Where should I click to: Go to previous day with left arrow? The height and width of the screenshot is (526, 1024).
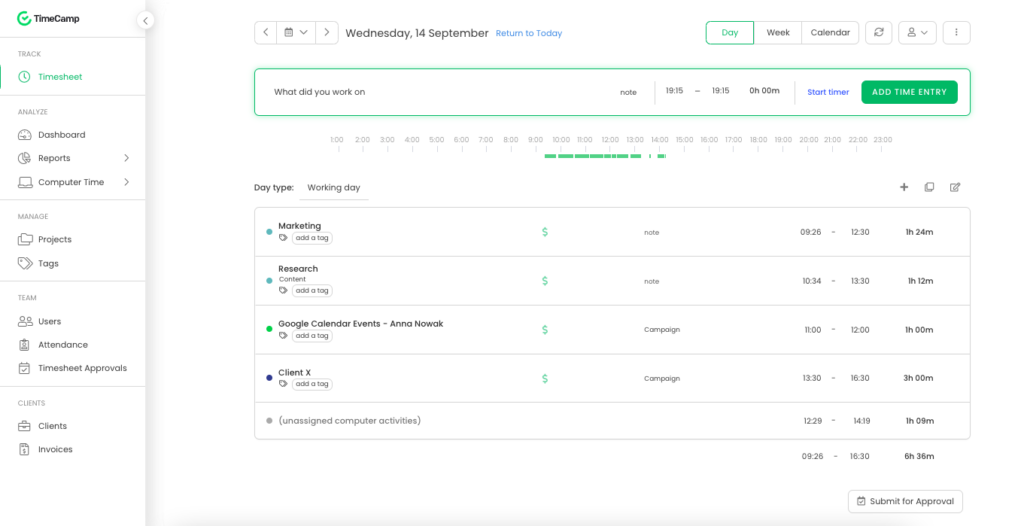click(x=266, y=33)
